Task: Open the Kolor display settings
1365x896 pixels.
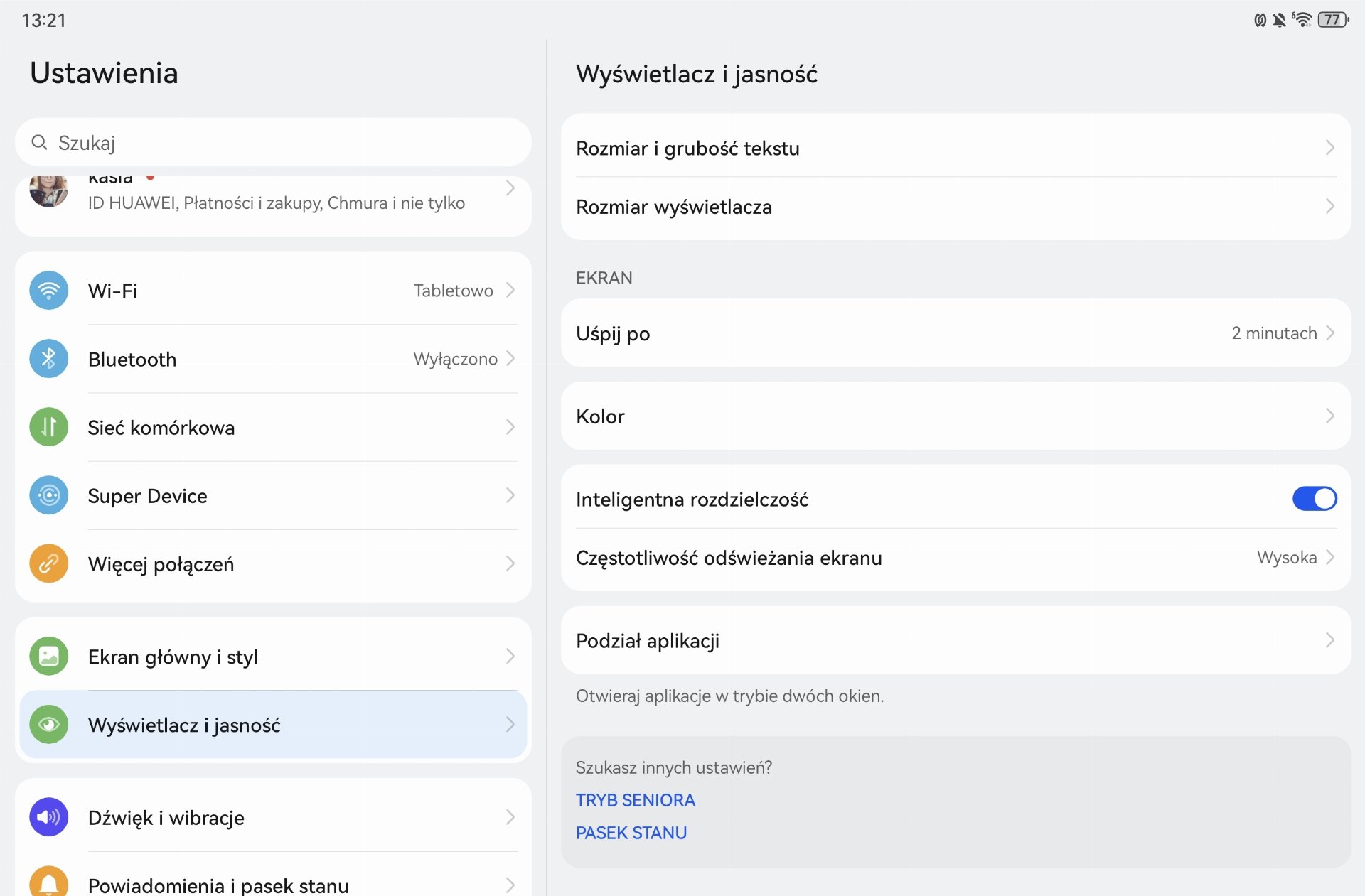Action: [955, 416]
